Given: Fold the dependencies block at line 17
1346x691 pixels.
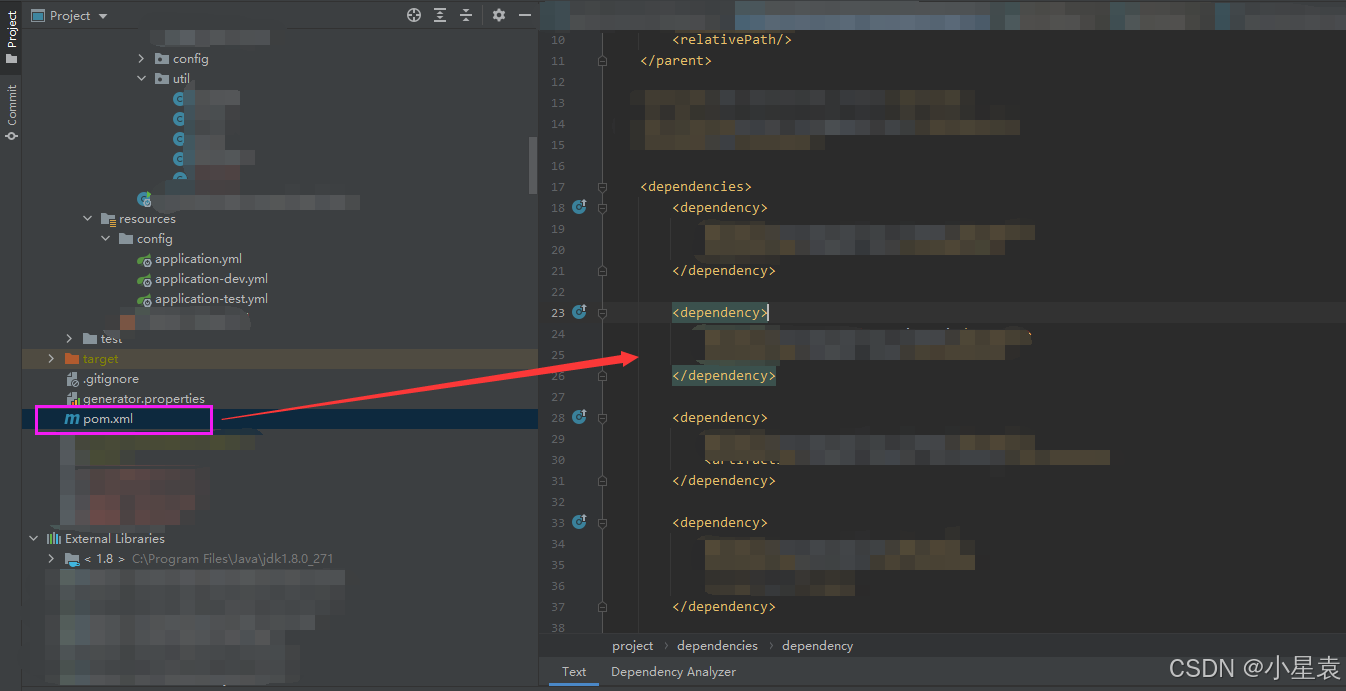Looking at the screenshot, I should click(x=602, y=187).
